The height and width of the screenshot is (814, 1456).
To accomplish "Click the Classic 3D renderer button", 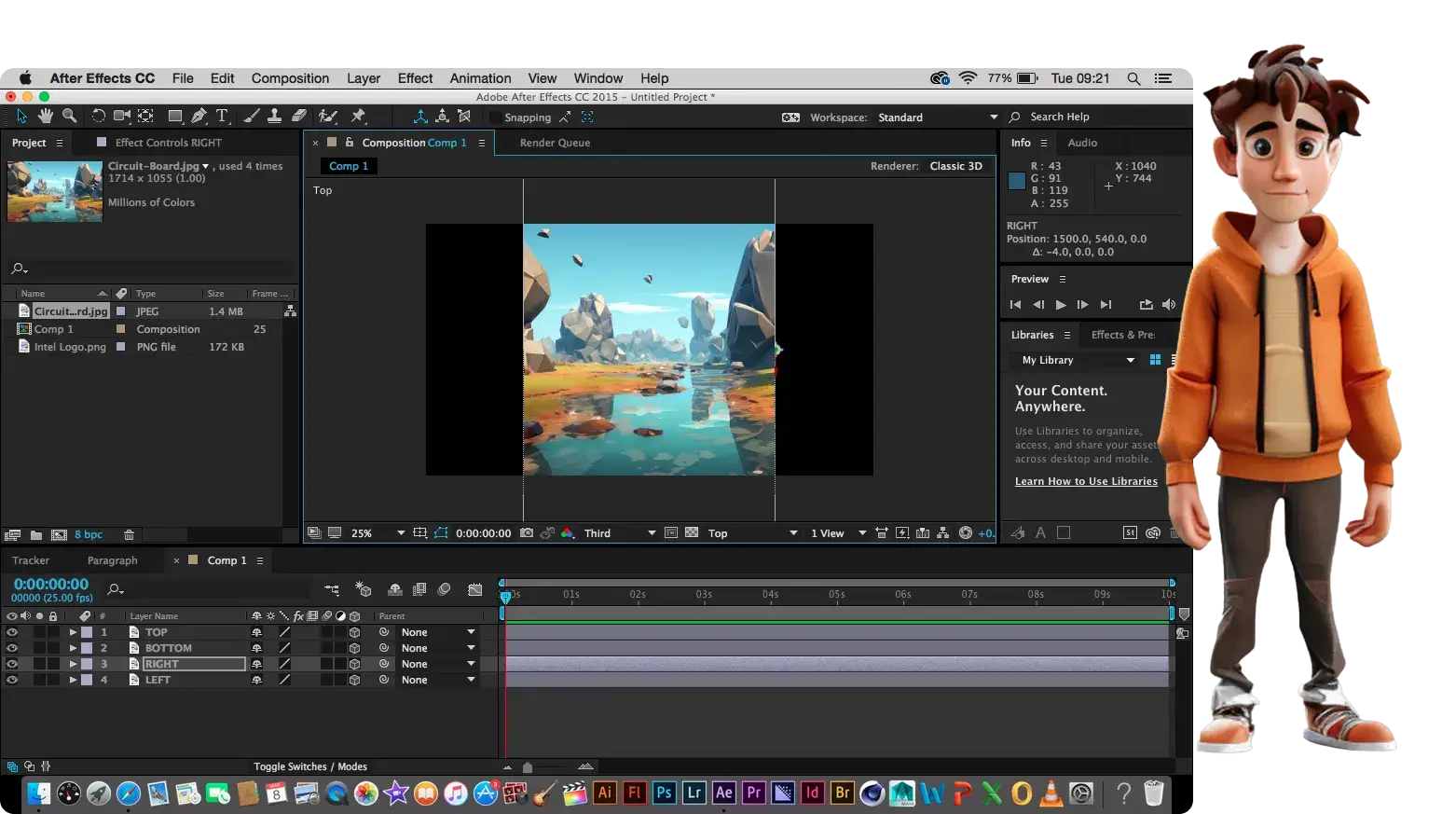I will pos(956,165).
